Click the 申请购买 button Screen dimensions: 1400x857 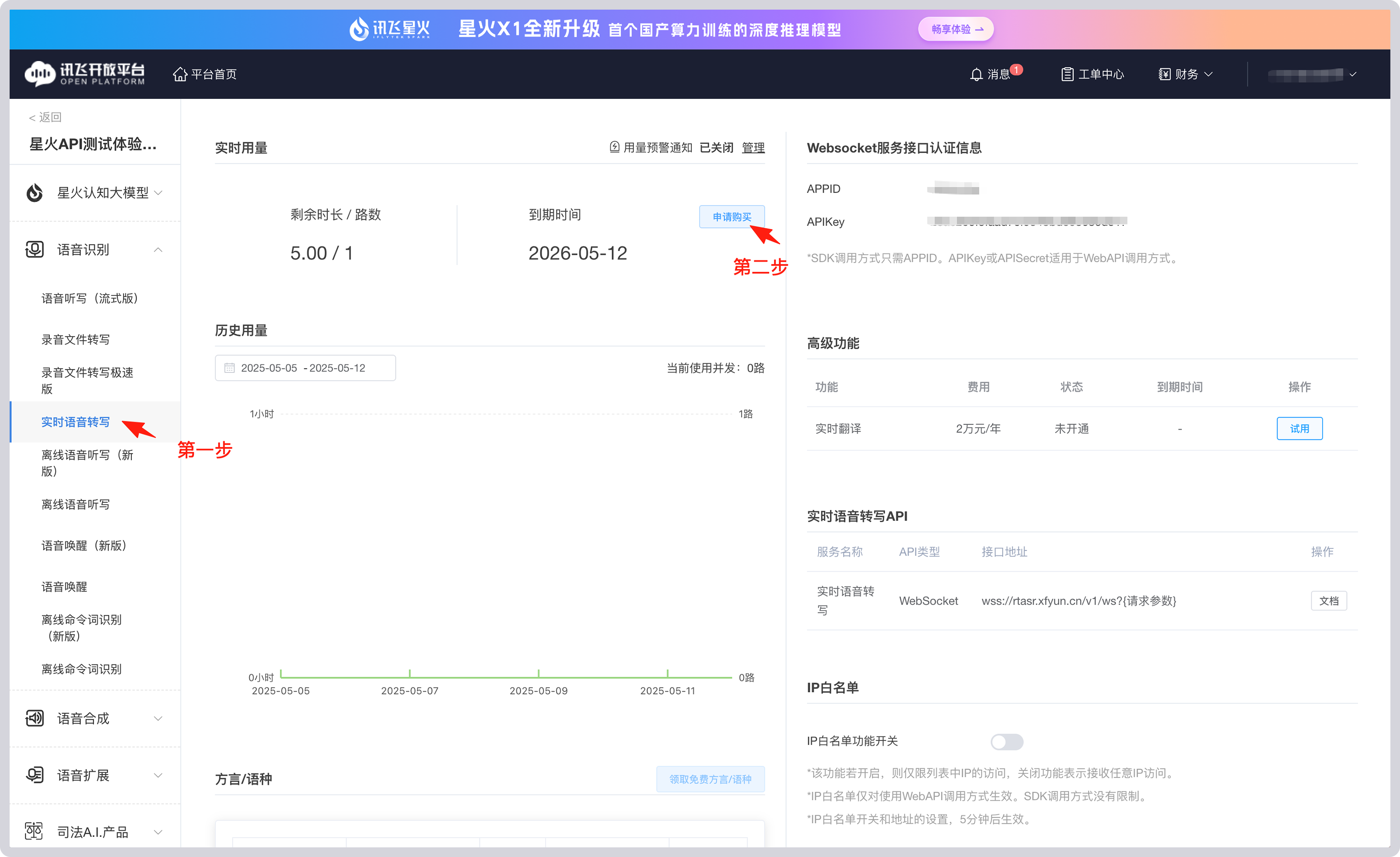732,217
